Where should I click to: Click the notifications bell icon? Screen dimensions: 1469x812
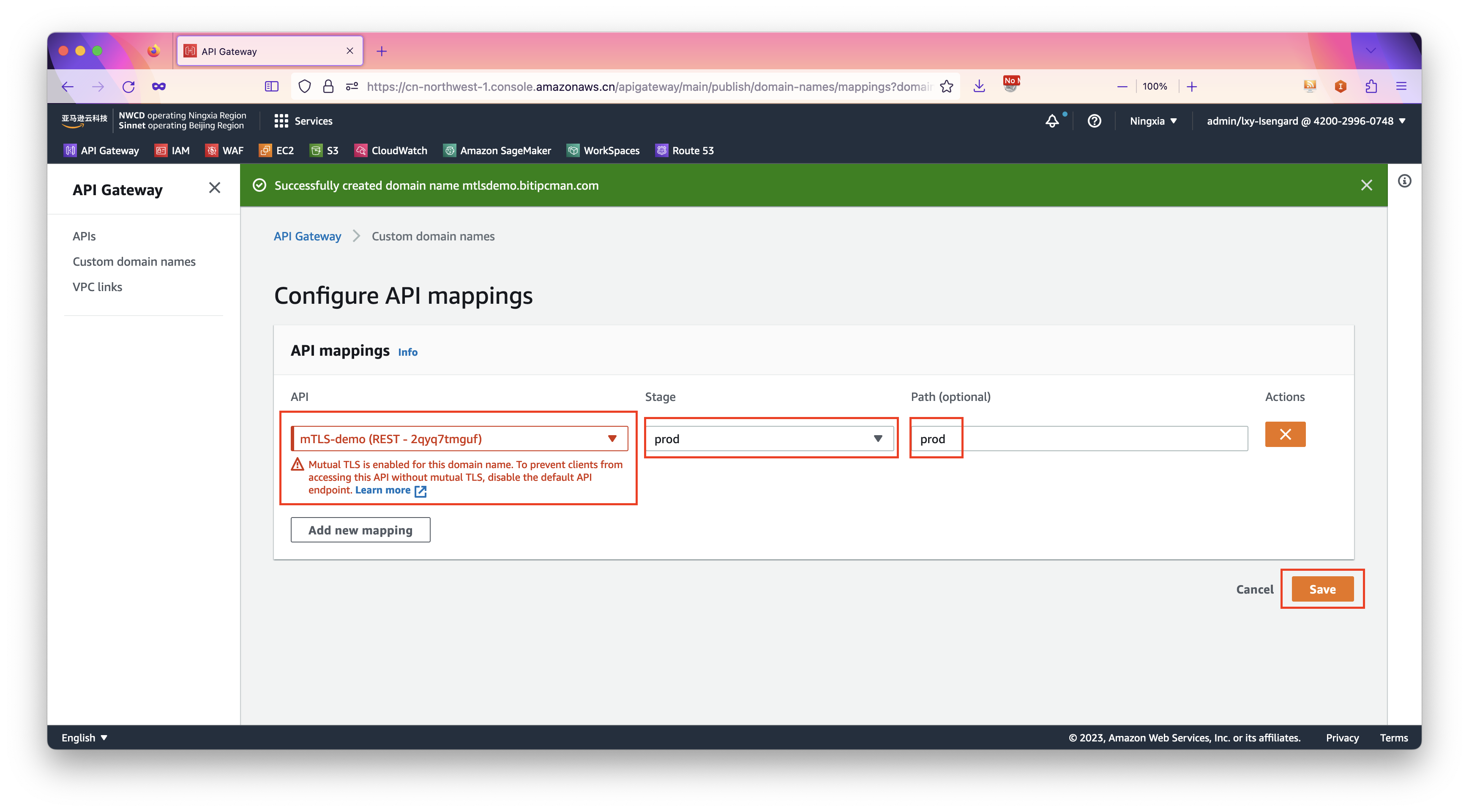(1051, 121)
